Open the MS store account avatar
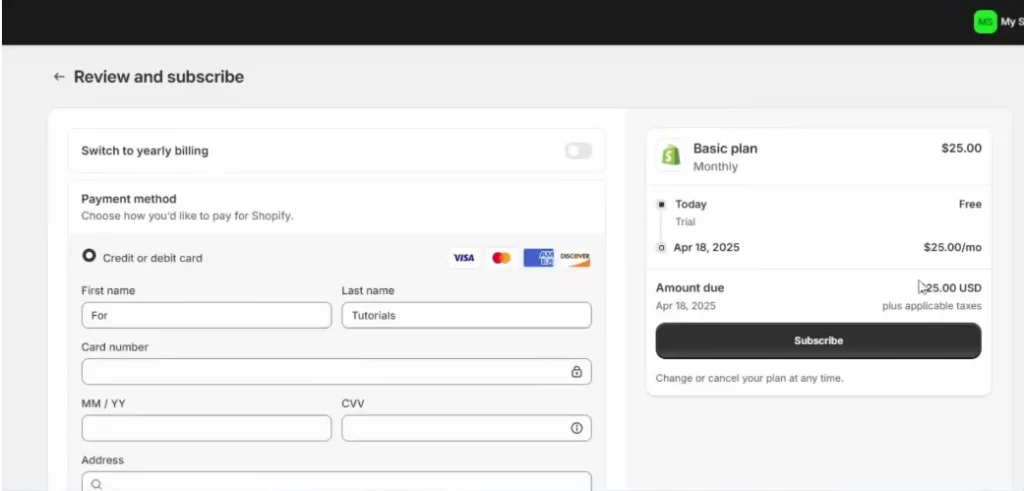 pyautogui.click(x=985, y=21)
